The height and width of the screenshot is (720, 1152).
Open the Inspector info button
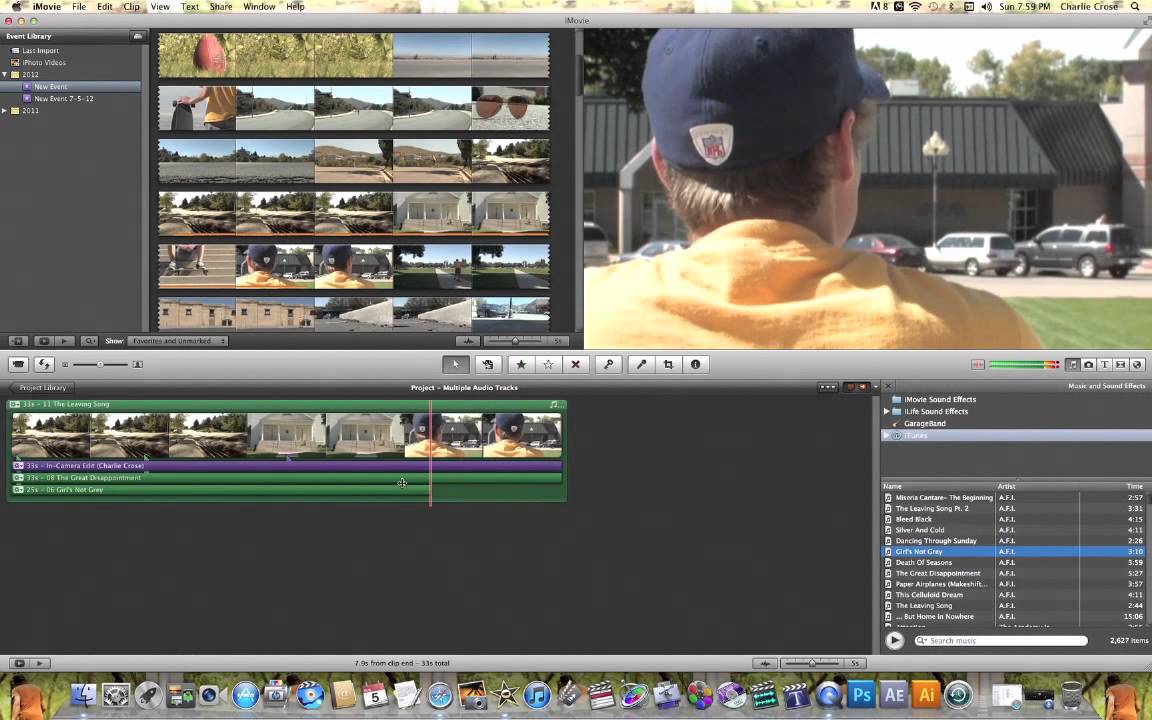[695, 364]
